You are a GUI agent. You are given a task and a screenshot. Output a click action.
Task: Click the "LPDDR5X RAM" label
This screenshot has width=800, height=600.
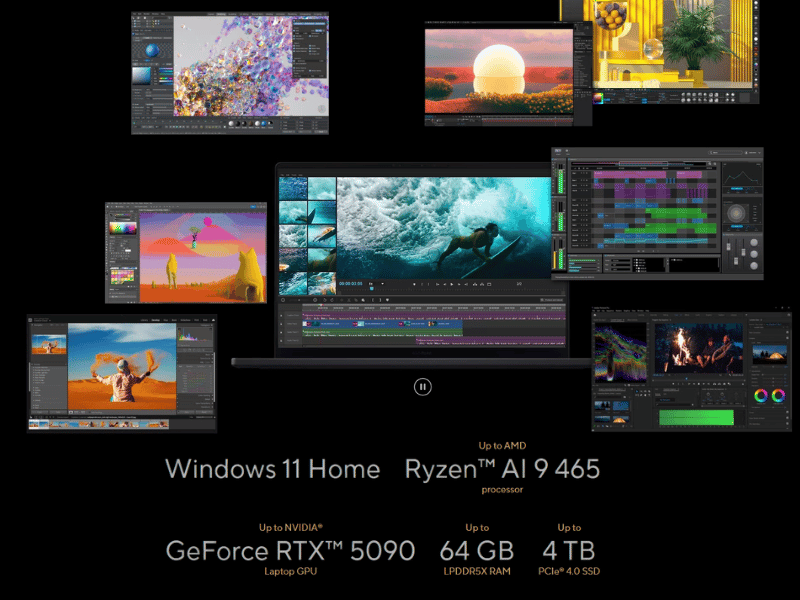tap(477, 571)
